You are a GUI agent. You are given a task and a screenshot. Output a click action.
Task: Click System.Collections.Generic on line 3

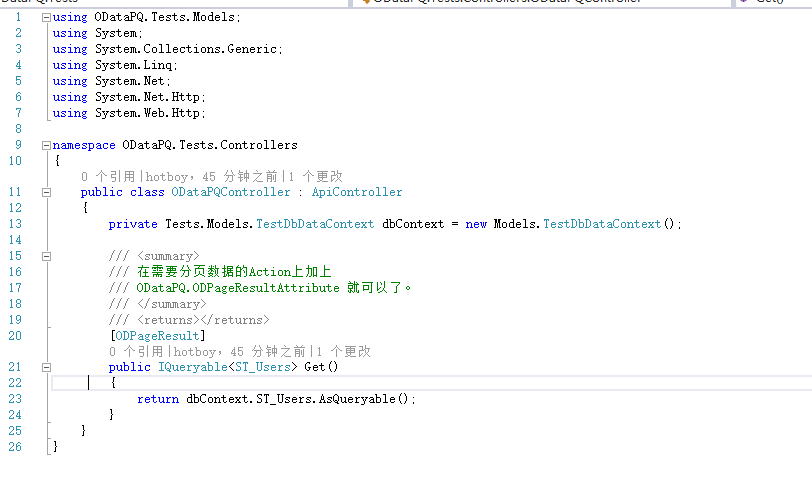186,49
